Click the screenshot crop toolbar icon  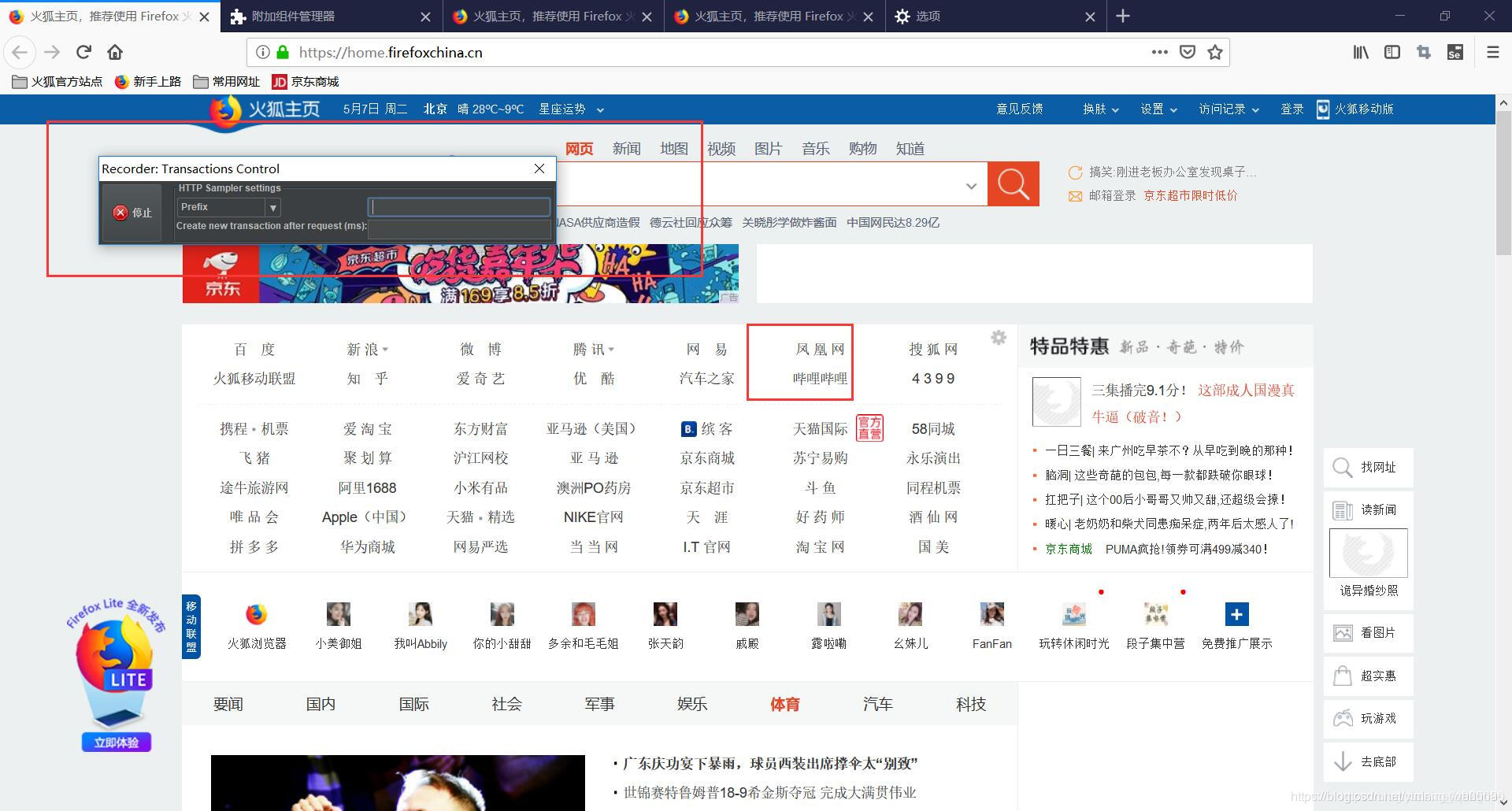point(1423,52)
